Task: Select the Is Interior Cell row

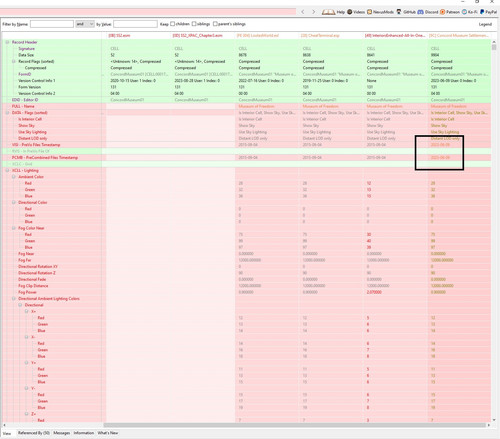Action: click(246, 119)
